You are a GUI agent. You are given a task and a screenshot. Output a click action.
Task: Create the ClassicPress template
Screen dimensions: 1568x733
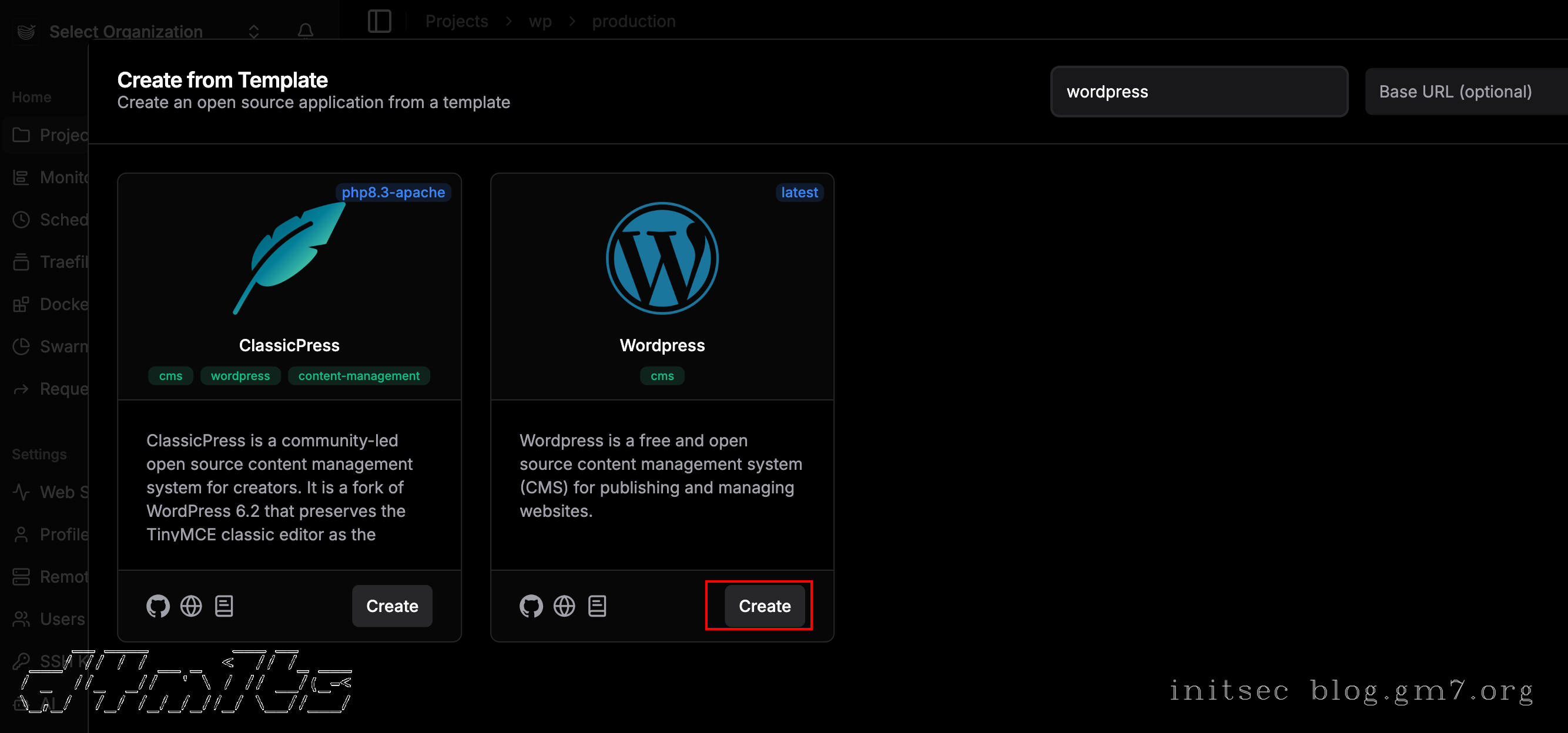[x=392, y=606]
